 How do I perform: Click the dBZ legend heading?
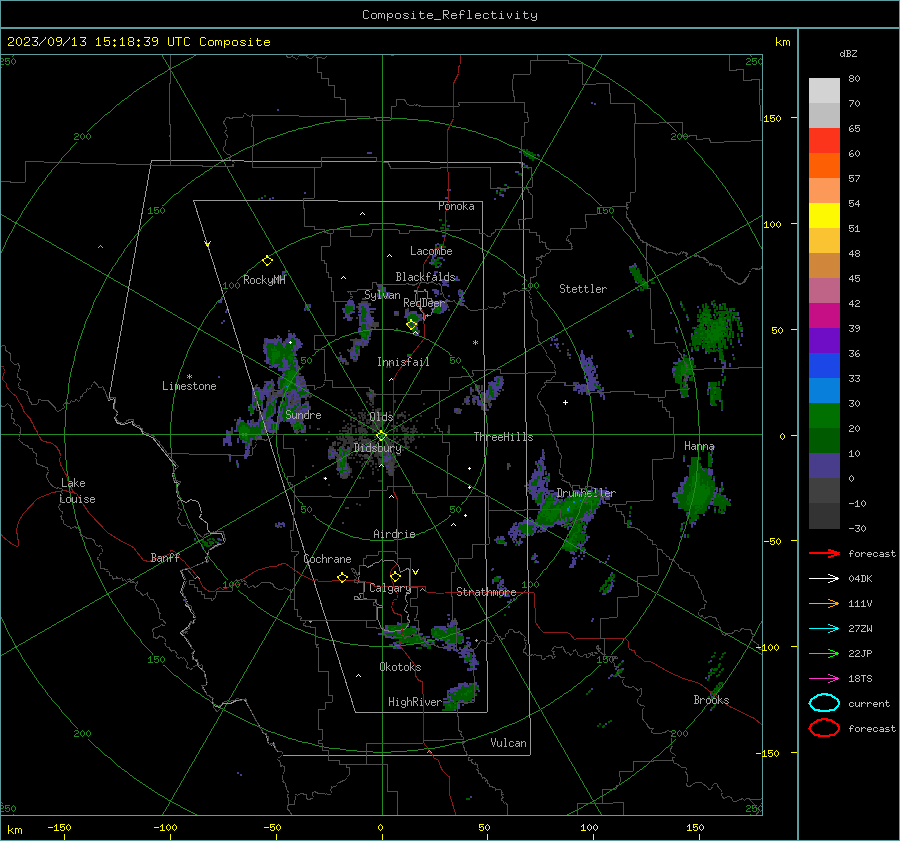[x=848, y=53]
